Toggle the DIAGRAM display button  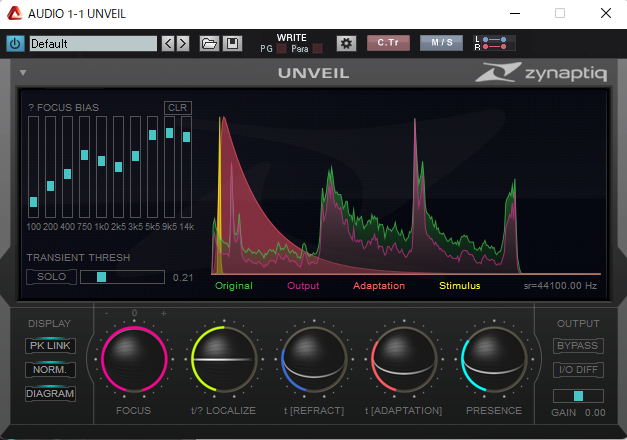click(50, 394)
